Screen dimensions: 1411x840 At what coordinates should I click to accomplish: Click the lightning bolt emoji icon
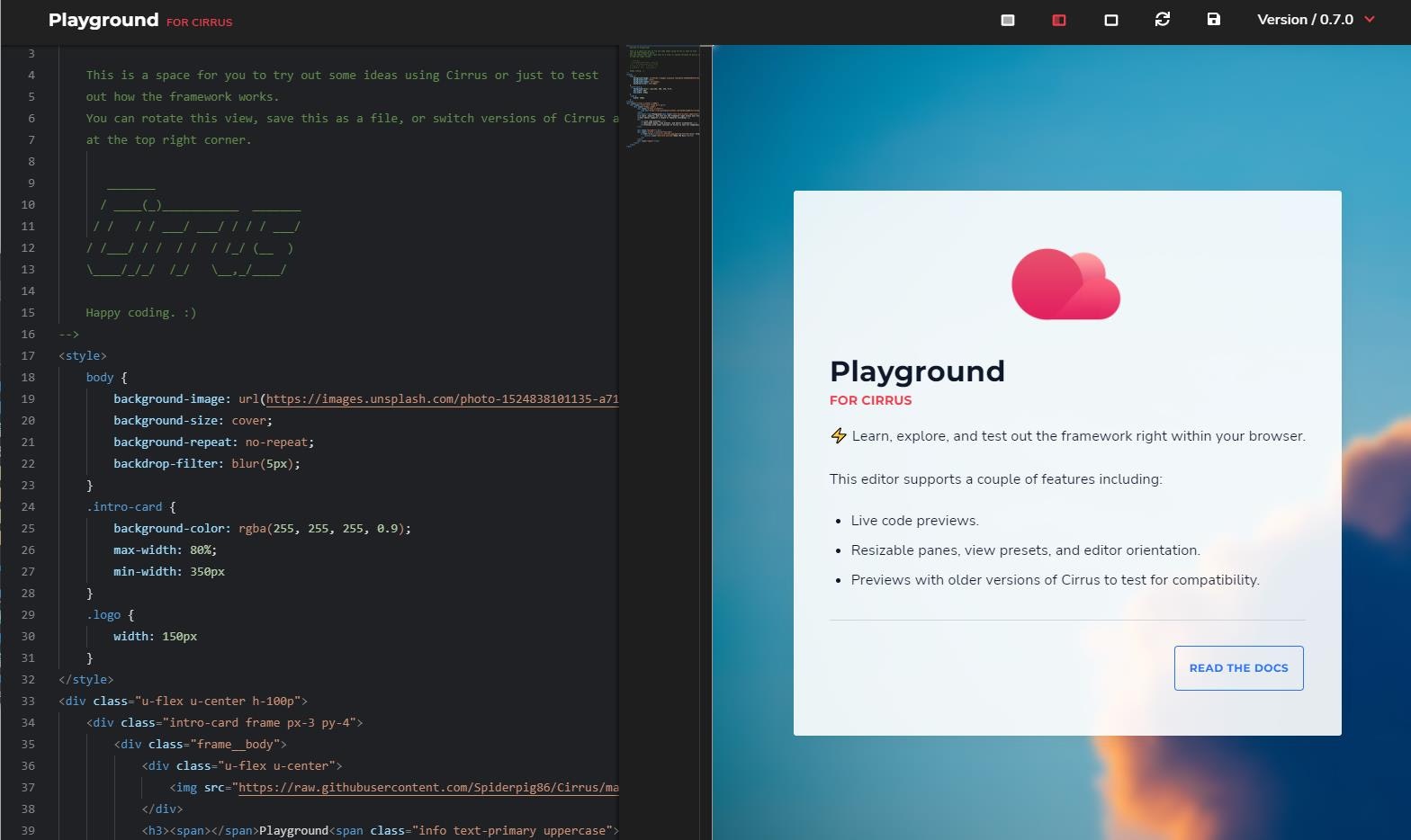coord(839,436)
